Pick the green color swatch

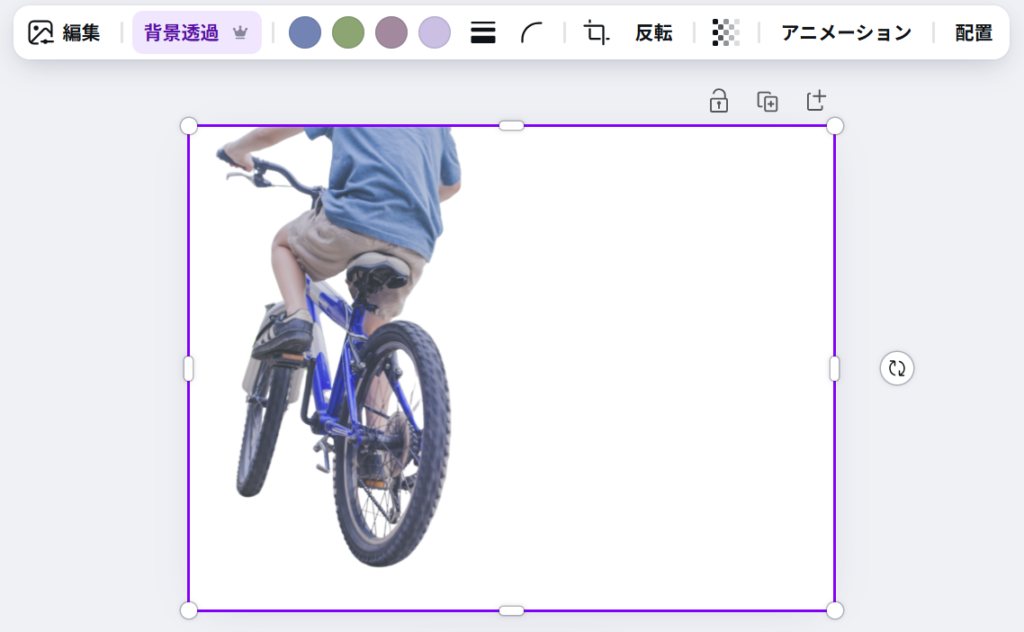pos(348,33)
